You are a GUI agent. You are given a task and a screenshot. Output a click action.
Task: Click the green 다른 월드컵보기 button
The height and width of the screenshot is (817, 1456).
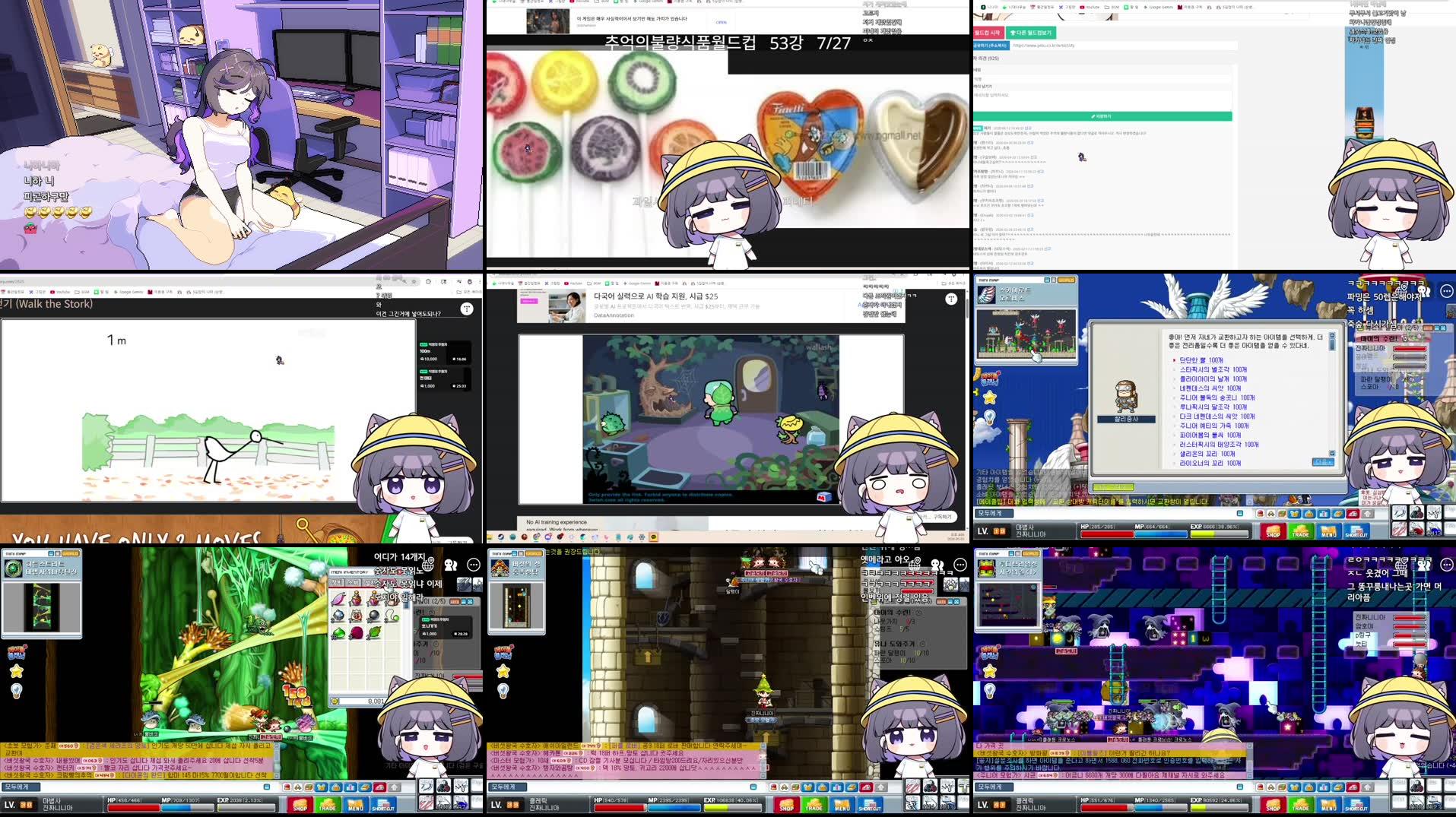click(1032, 33)
